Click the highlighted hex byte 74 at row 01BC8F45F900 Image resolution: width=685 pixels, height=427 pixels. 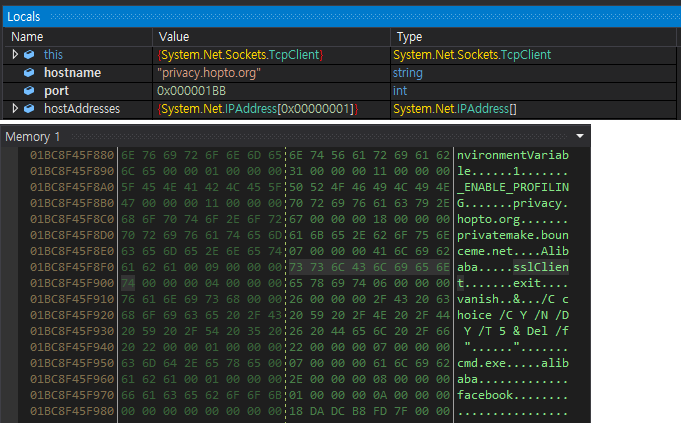(128, 283)
